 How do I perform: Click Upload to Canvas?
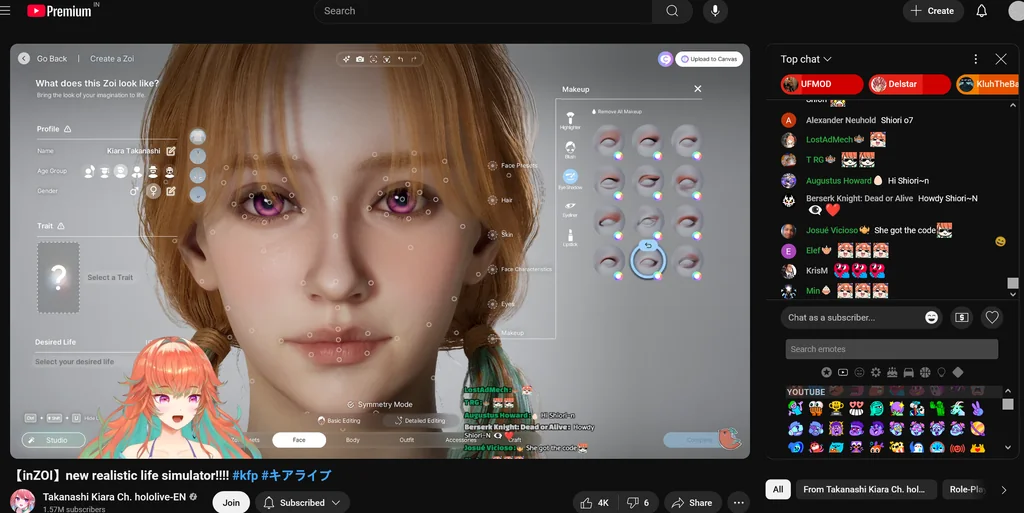tap(709, 59)
